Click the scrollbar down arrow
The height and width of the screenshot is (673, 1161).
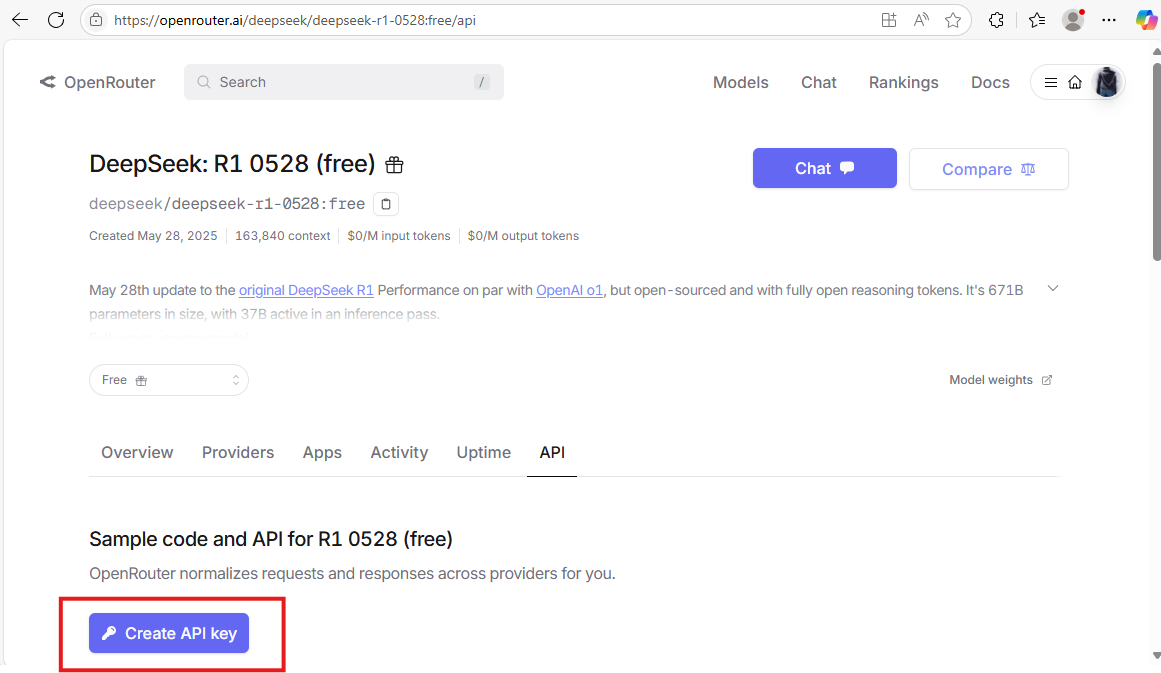pyautogui.click(x=1156, y=655)
